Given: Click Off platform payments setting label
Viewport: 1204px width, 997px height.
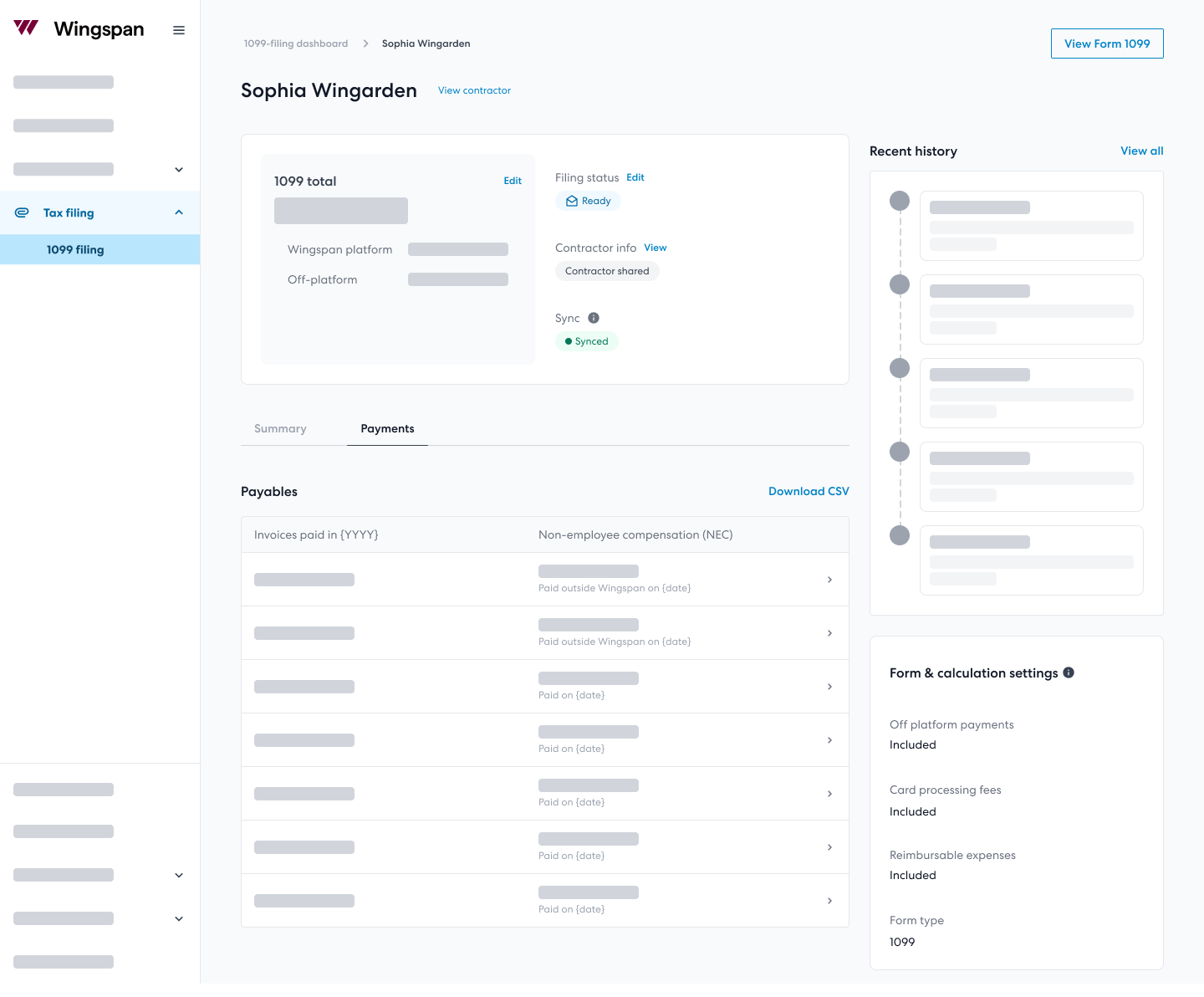Looking at the screenshot, I should [951, 724].
